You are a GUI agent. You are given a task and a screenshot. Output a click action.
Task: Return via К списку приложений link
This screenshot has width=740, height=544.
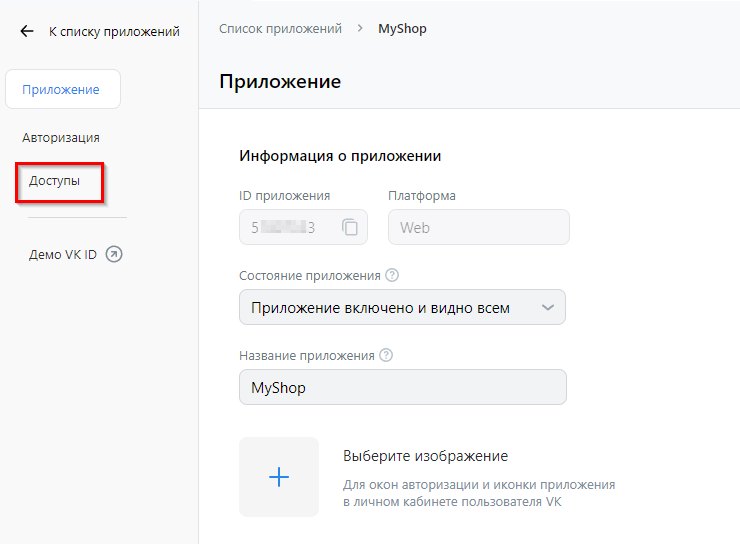pyautogui.click(x=114, y=32)
